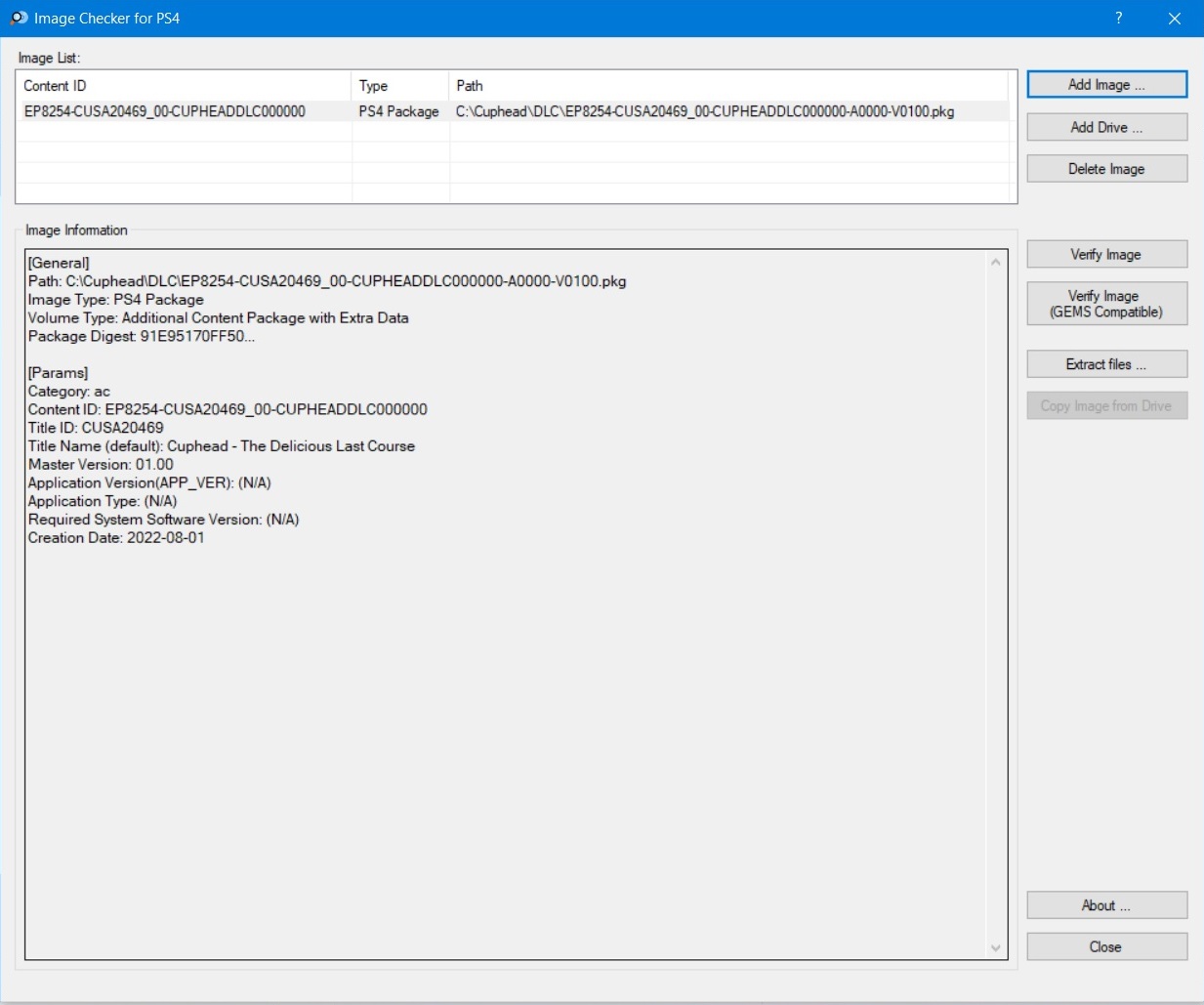Click the Close button at bottom right
This screenshot has width=1204, height=1005.
[x=1106, y=946]
